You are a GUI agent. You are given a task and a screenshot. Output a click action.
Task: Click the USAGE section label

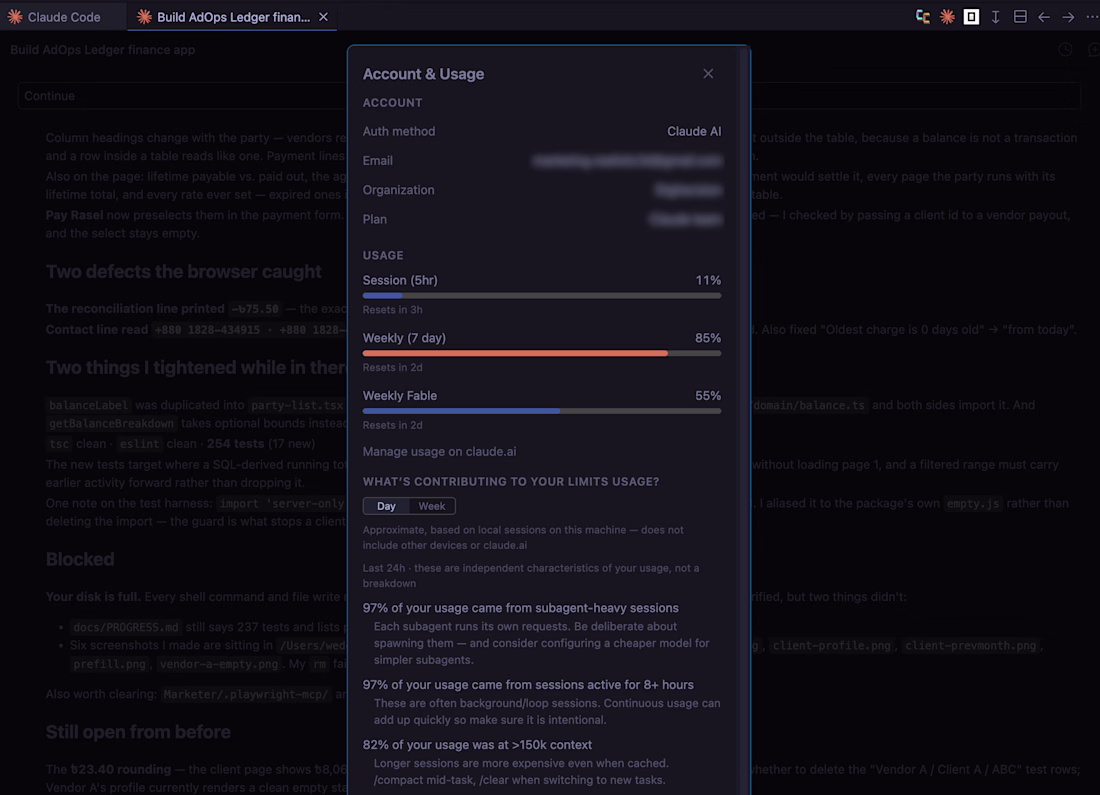pyautogui.click(x=383, y=255)
